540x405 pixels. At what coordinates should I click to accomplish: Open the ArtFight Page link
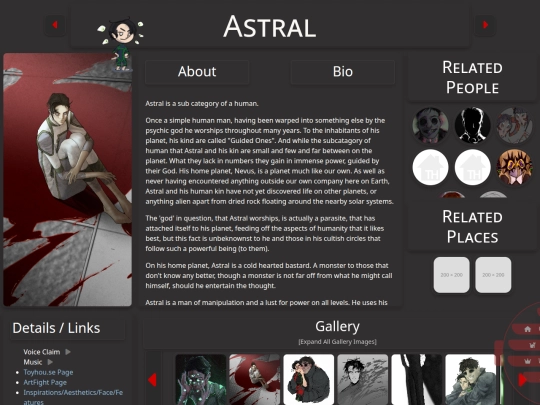[x=45, y=382]
